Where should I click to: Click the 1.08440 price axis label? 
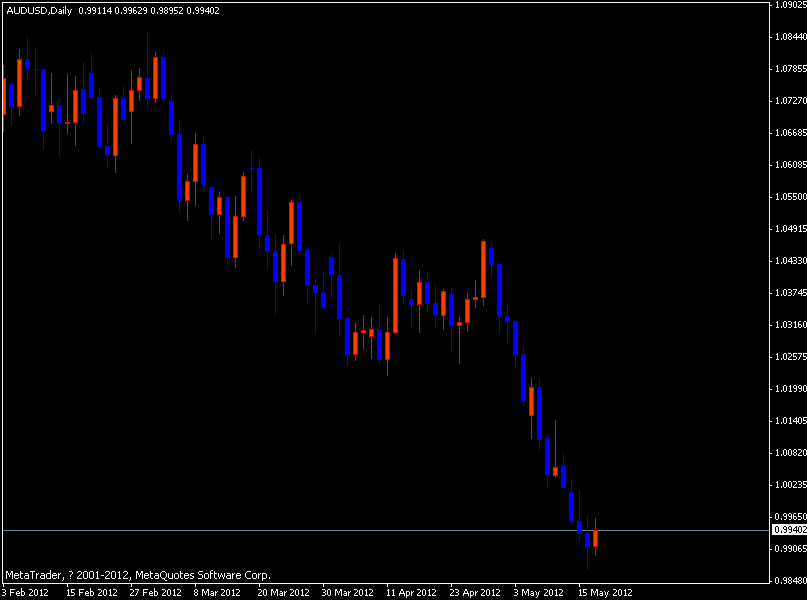coord(791,37)
